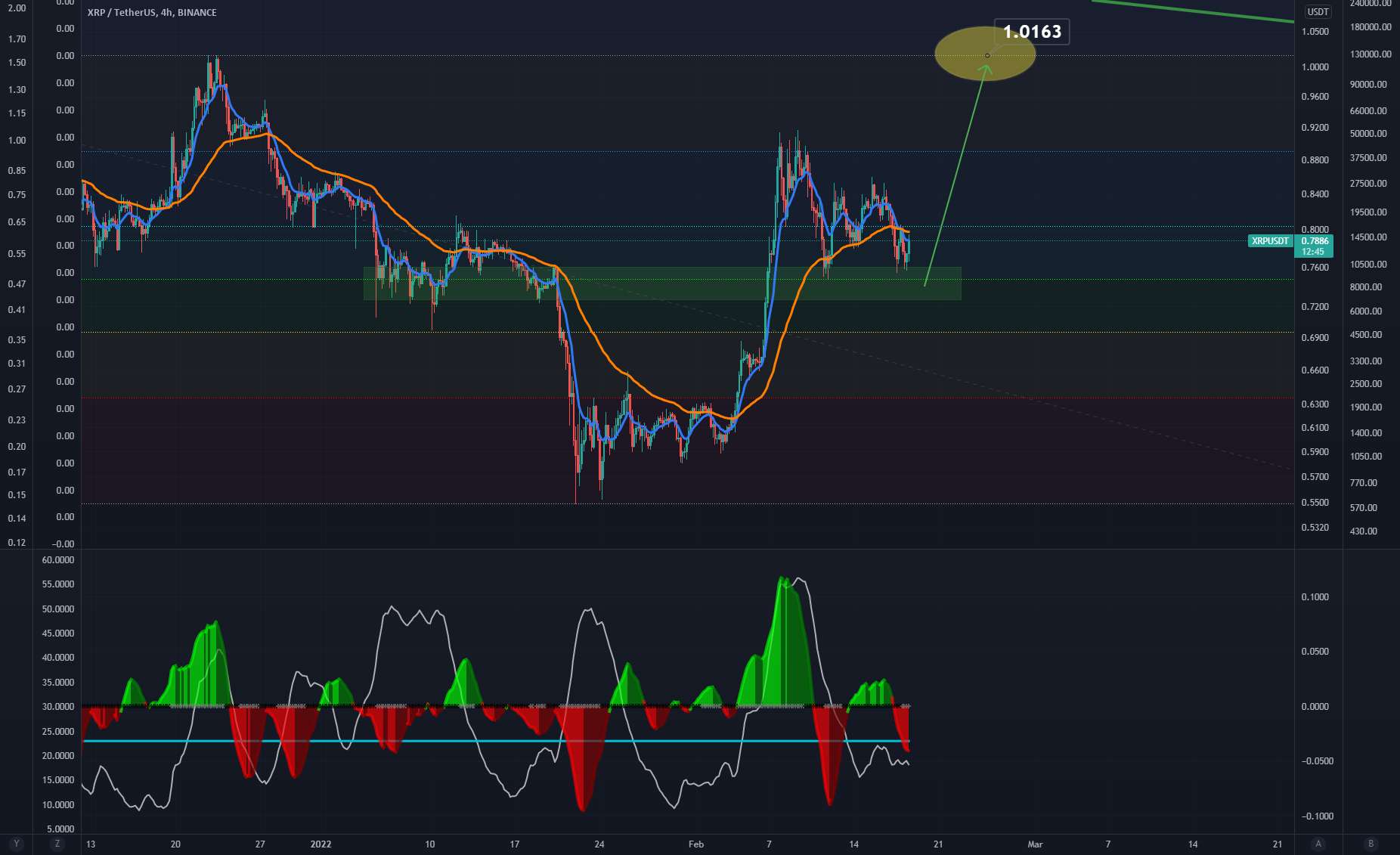Click the 240000.00 outer scale label
The width and height of the screenshot is (1400, 855).
1371,4
